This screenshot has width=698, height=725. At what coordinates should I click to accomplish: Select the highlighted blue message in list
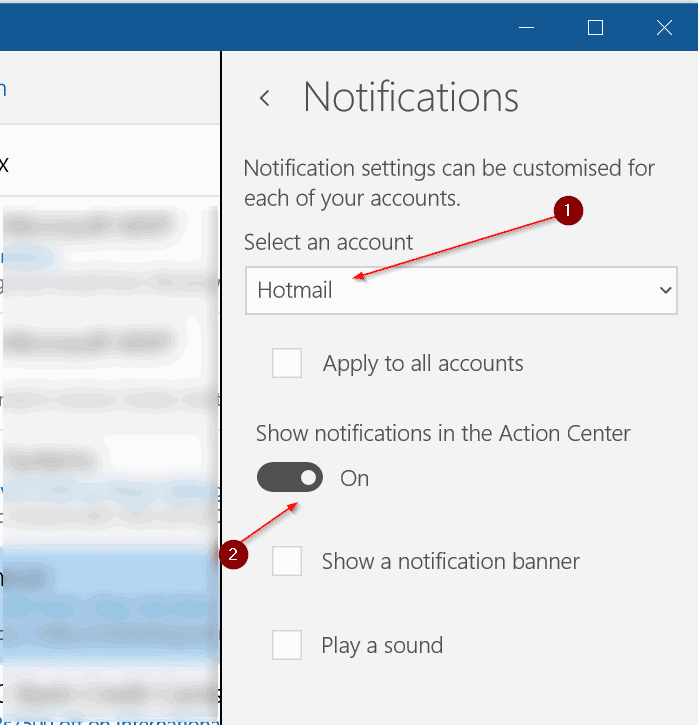click(109, 606)
